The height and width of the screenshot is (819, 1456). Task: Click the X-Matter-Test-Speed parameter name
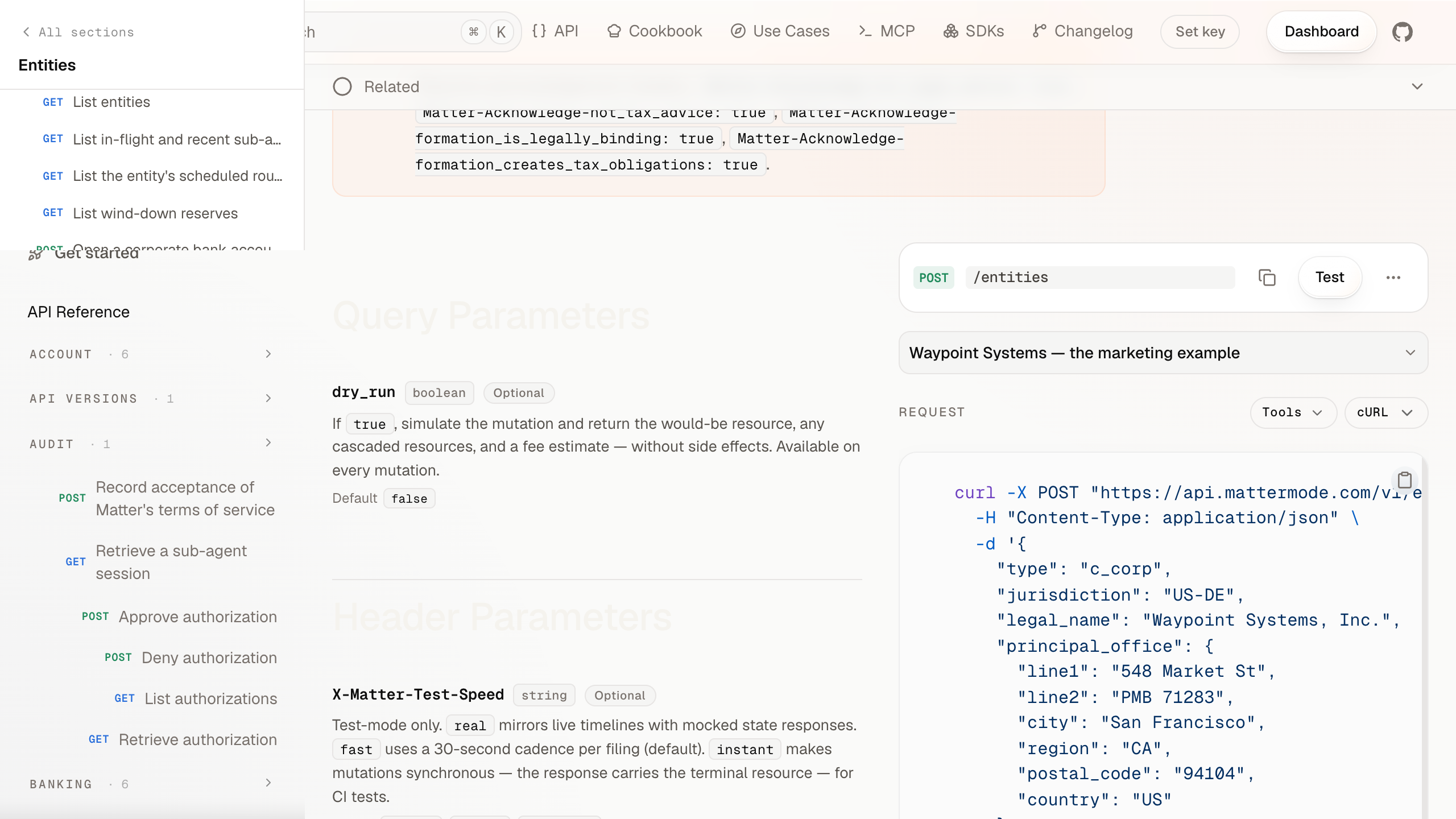pyautogui.click(x=418, y=694)
